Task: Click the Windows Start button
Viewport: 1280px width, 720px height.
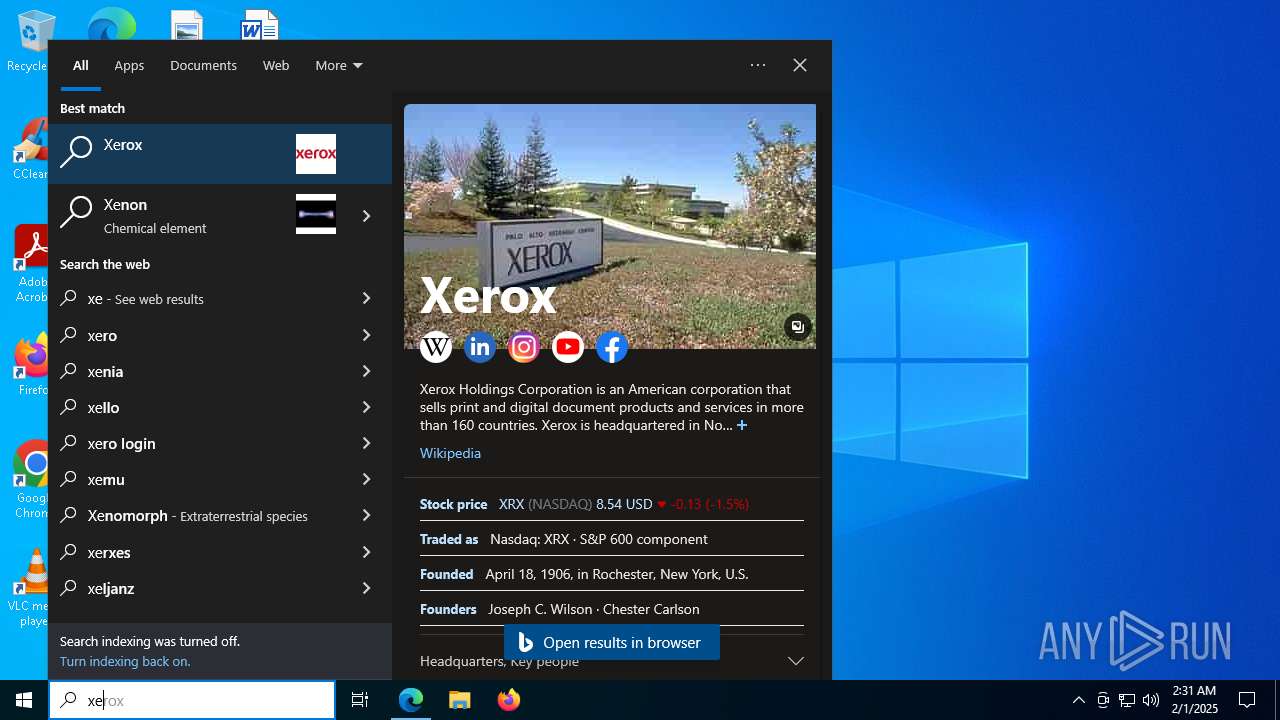Action: tap(24, 700)
